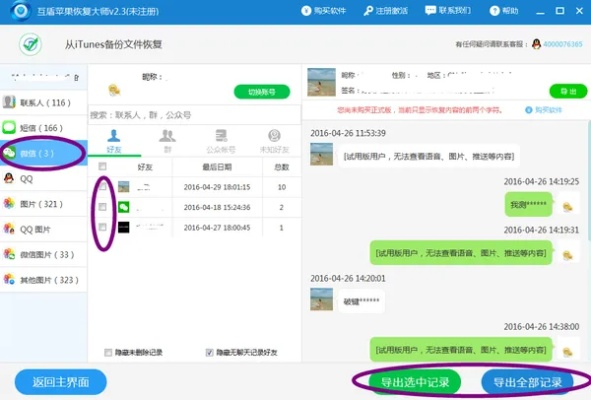Switch to the 未知好友 tab
Viewport: 591px width, 400px height.
pyautogui.click(x=274, y=141)
